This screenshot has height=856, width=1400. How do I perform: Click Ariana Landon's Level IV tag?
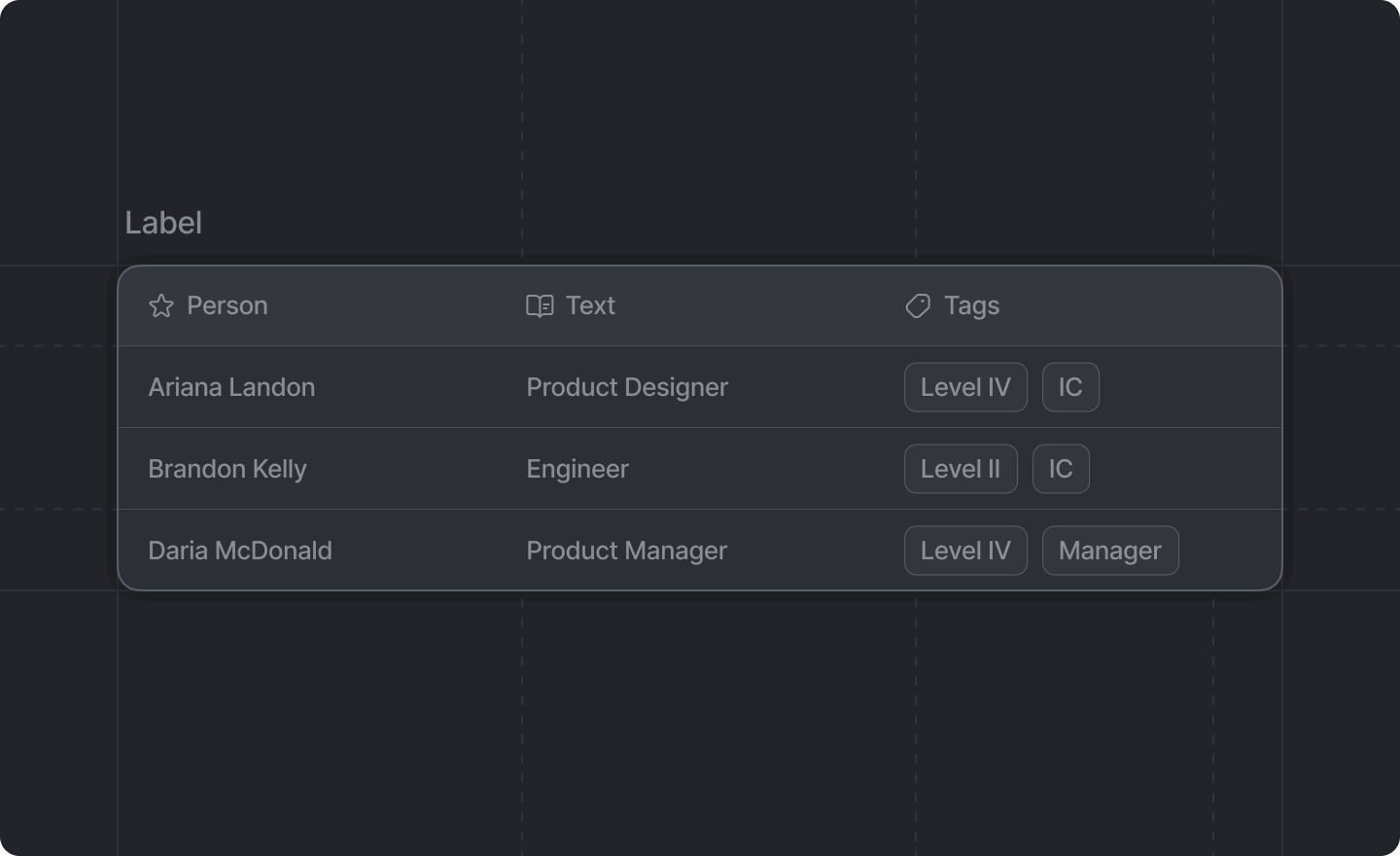tap(965, 387)
